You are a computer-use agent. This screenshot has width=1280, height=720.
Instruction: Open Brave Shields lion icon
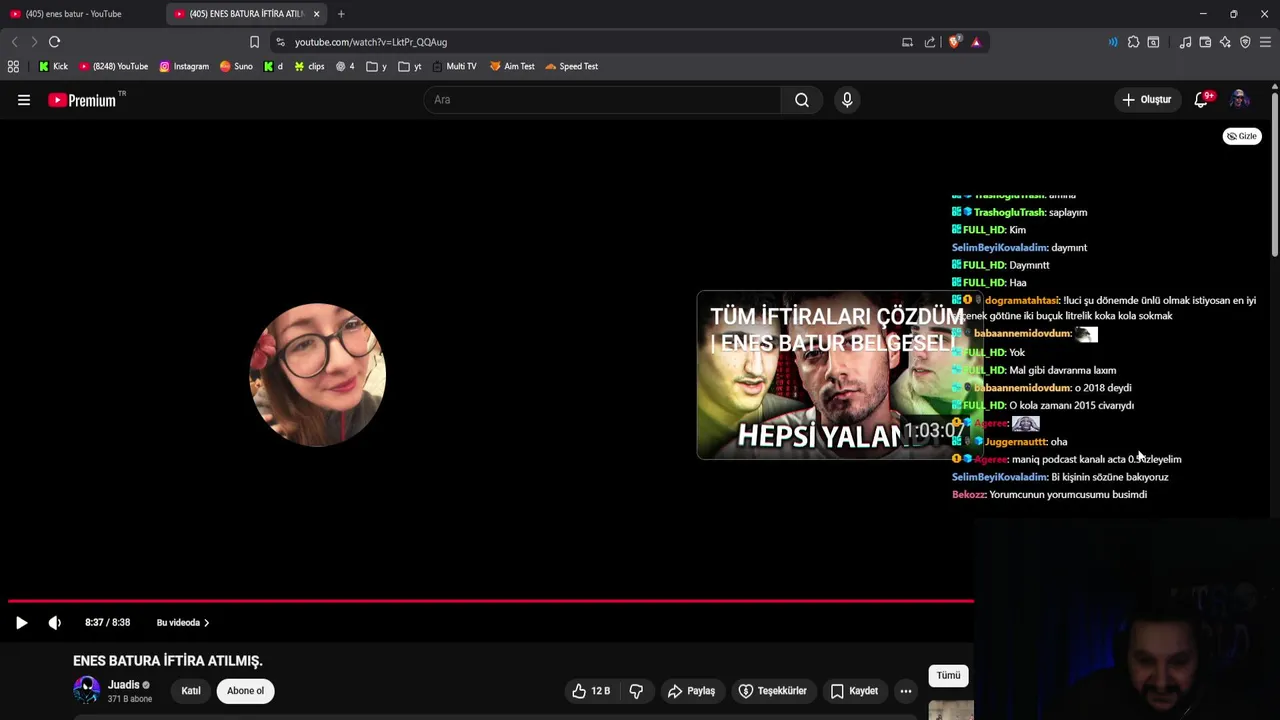click(x=955, y=42)
